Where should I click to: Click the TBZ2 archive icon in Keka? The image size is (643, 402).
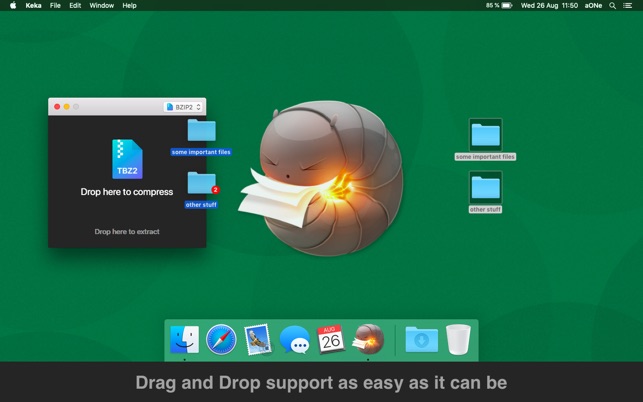127,160
